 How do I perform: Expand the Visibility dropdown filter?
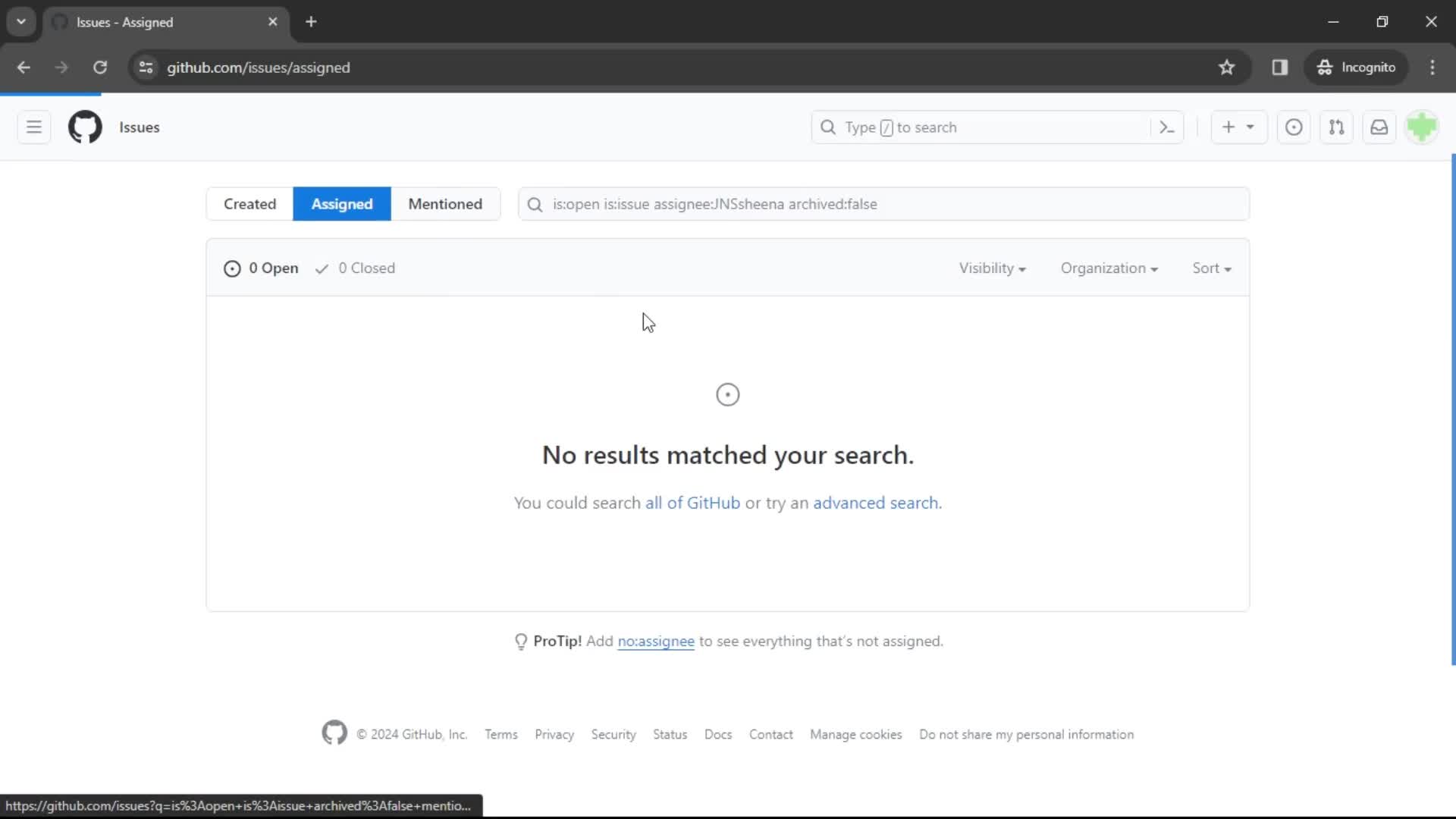992,267
